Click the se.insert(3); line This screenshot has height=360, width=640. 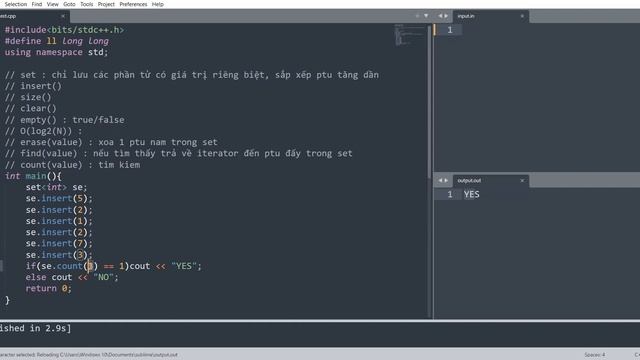pyautogui.click(x=59, y=255)
